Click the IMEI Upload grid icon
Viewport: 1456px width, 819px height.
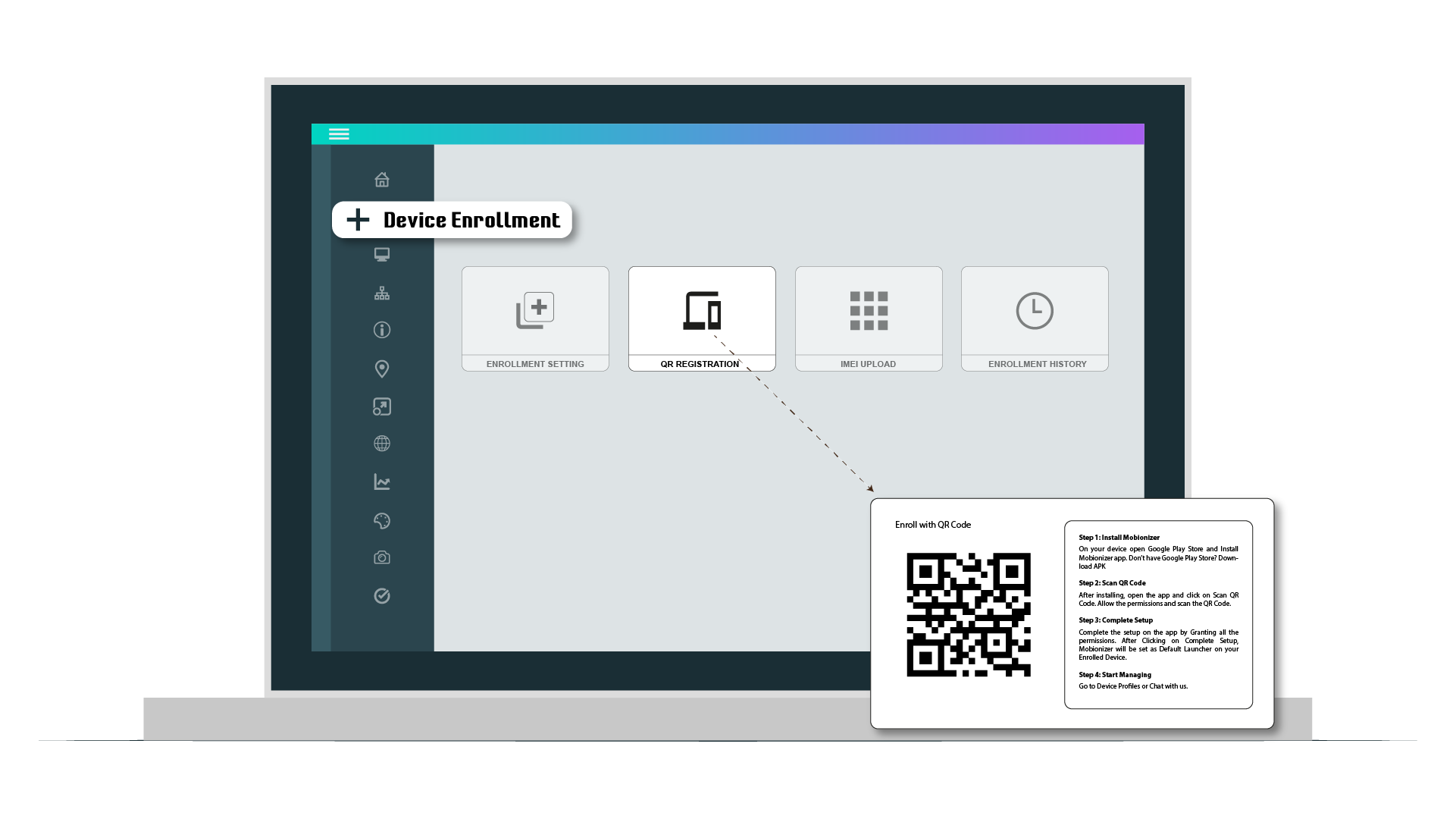(x=869, y=311)
